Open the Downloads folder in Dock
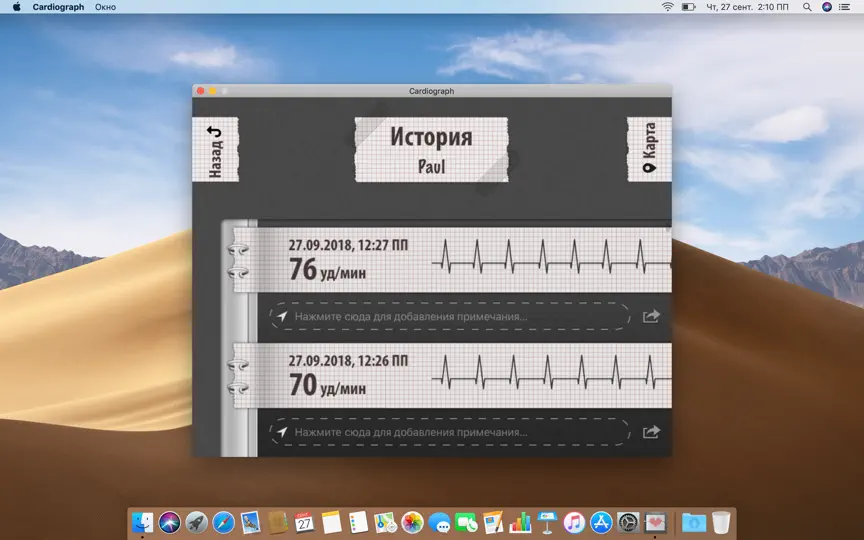Screen dimensions: 864x540 click(x=694, y=521)
